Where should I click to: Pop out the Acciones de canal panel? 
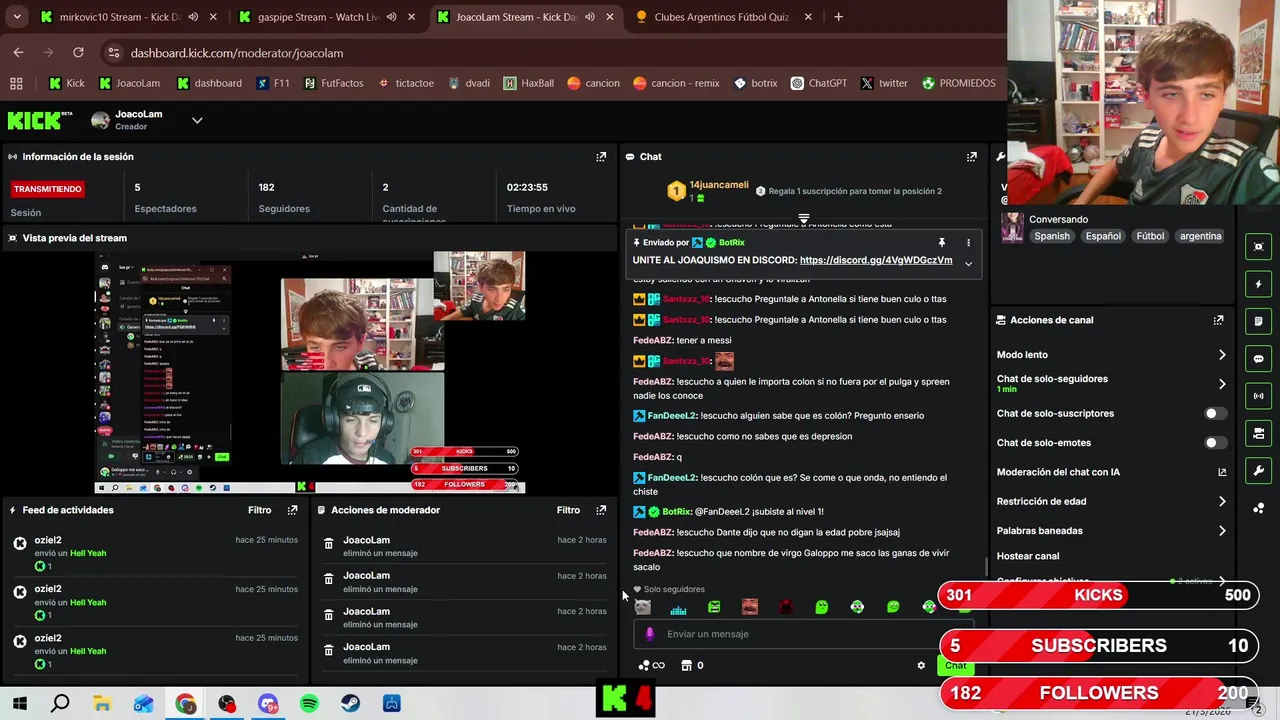1218,320
